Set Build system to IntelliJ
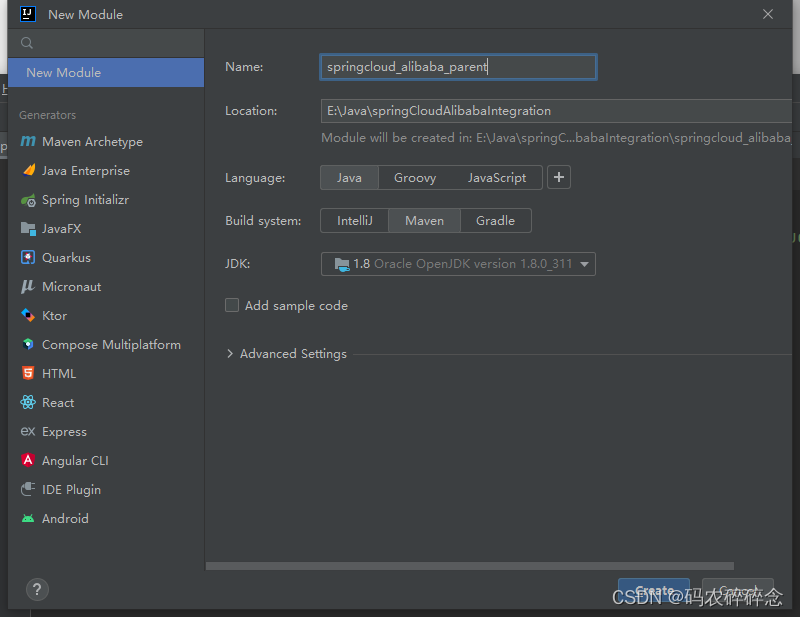Screen dimensions: 800x617 (x=355, y=220)
